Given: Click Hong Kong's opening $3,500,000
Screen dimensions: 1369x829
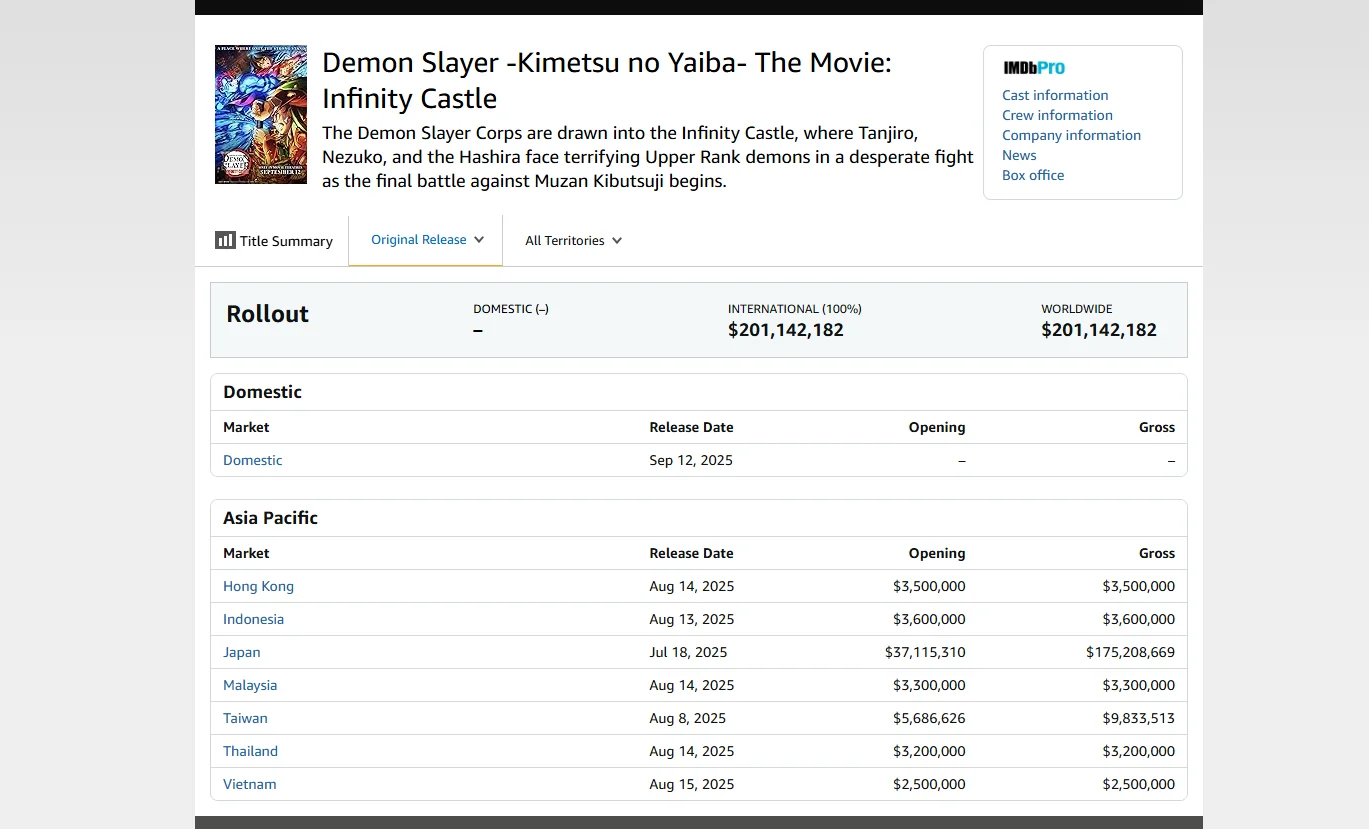Looking at the screenshot, I should pyautogui.click(x=929, y=586).
